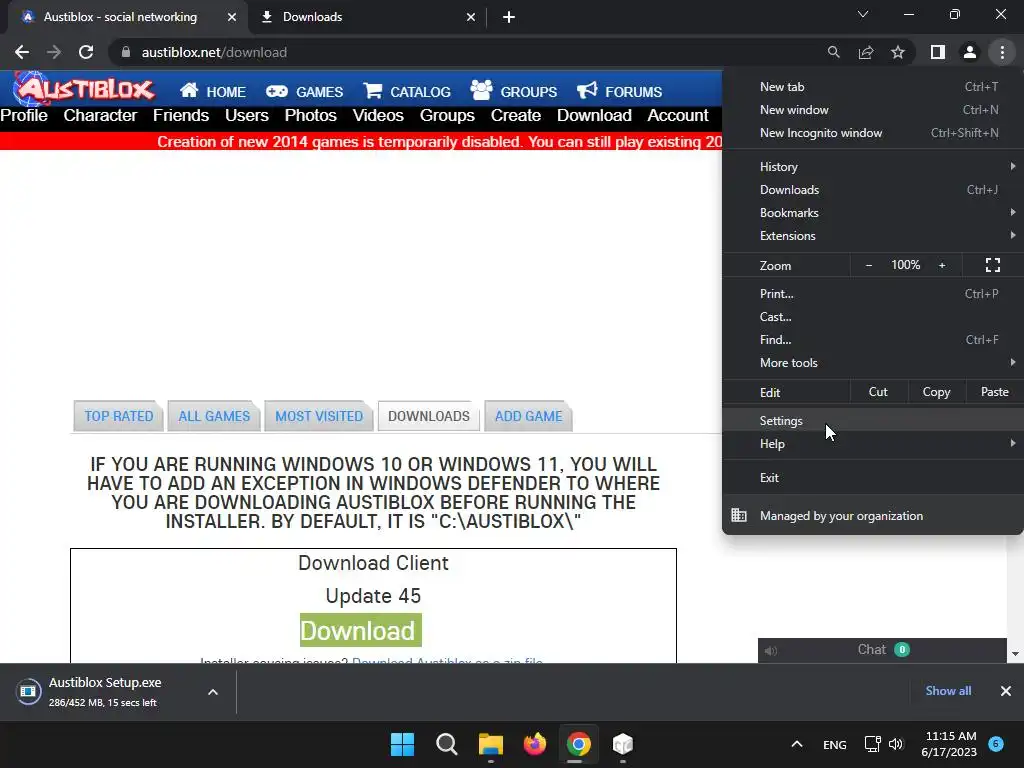Expand Austiblox Setup.exe download options chevron
The height and width of the screenshot is (768, 1024).
pos(213,692)
